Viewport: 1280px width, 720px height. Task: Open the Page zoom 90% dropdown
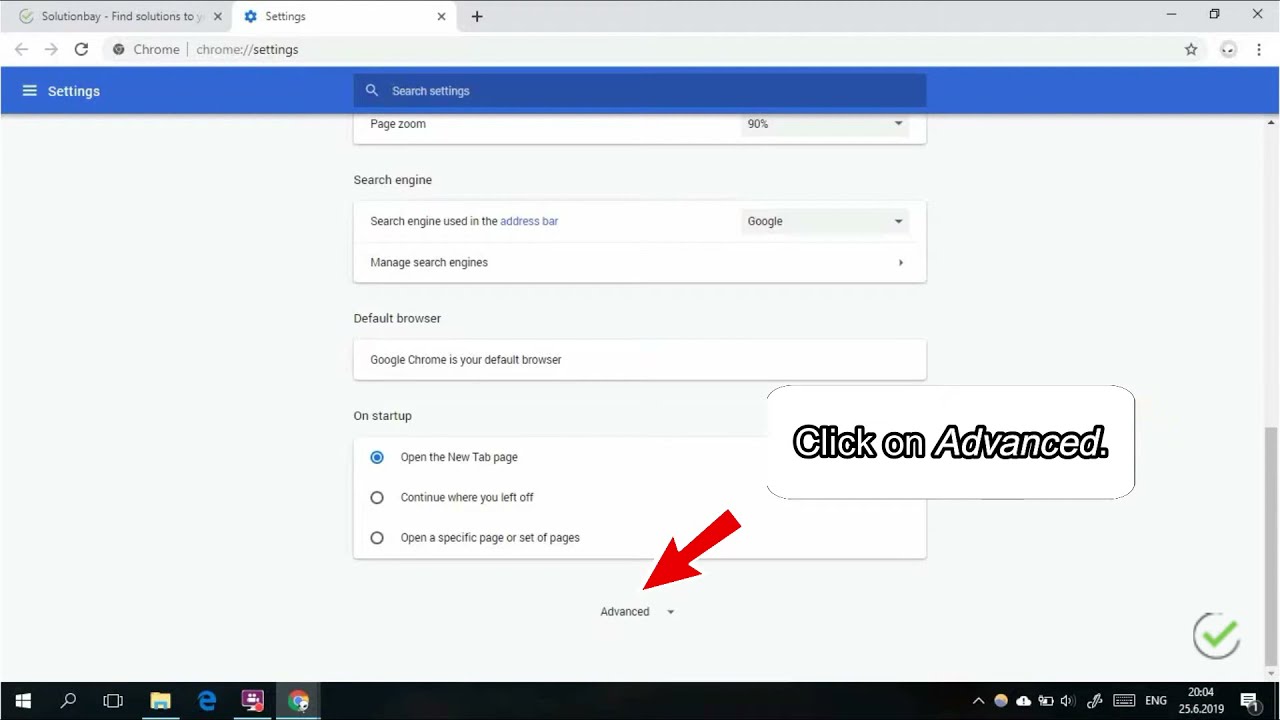(825, 124)
